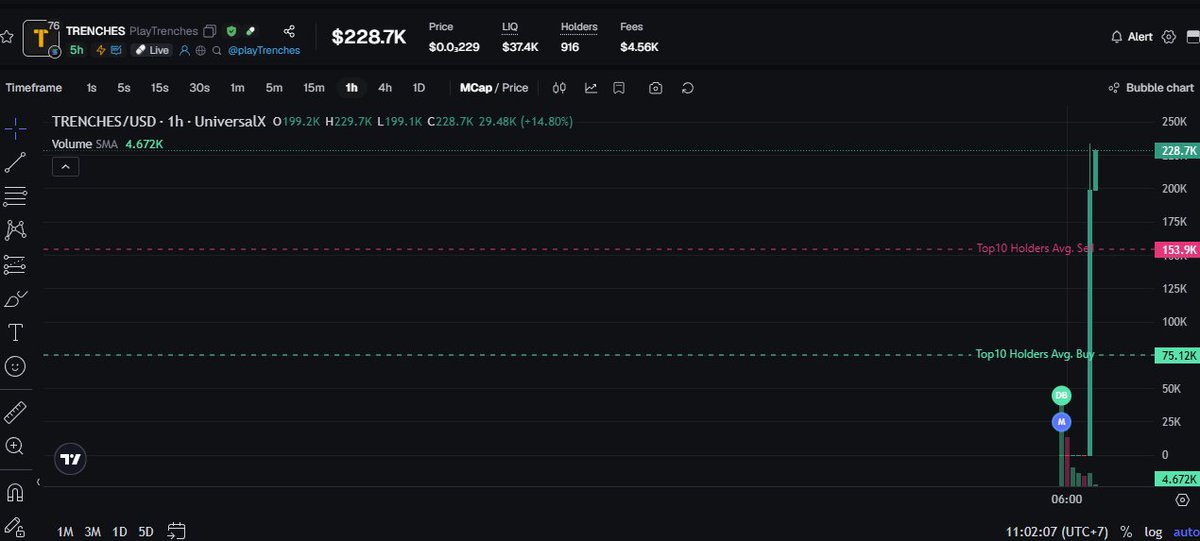Set the date range to 3M
The image size is (1200, 541).
pyautogui.click(x=93, y=531)
